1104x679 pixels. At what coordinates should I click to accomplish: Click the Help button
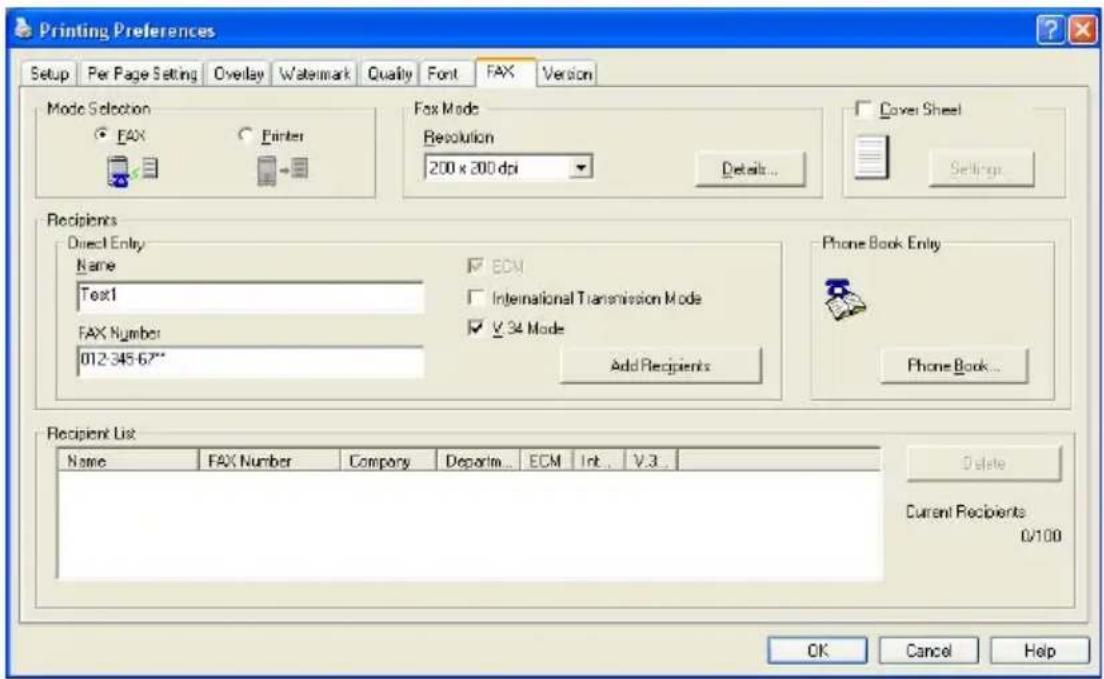click(x=1039, y=651)
